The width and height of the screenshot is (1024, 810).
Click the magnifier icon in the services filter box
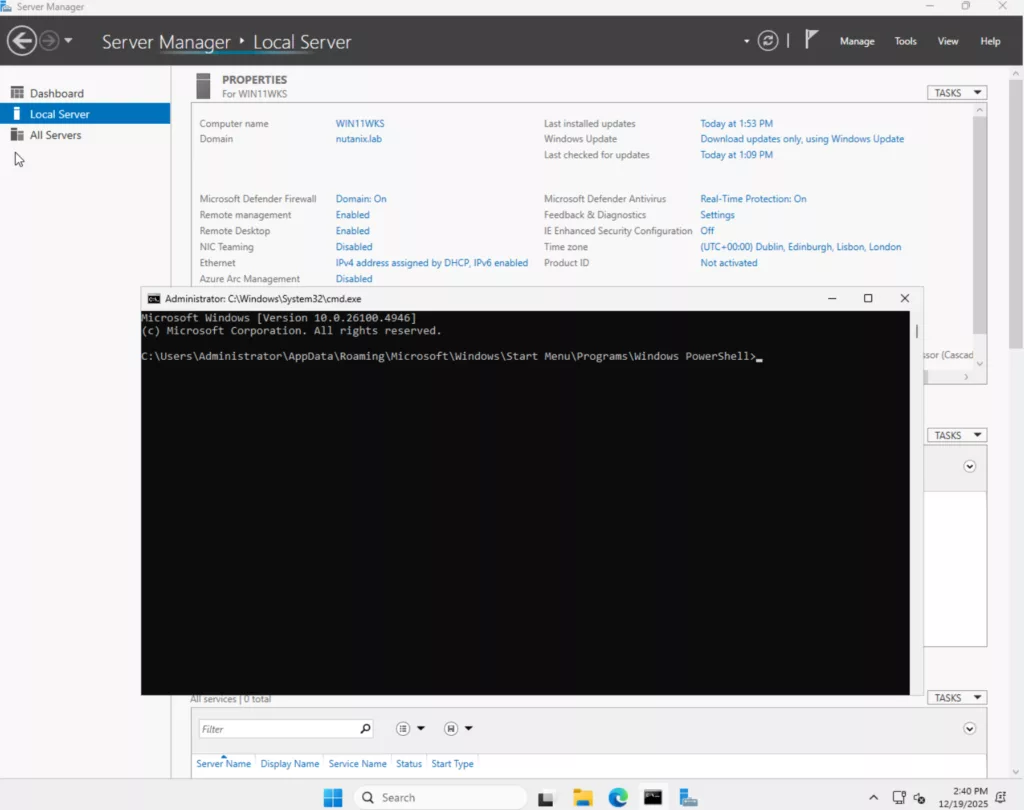pos(365,729)
